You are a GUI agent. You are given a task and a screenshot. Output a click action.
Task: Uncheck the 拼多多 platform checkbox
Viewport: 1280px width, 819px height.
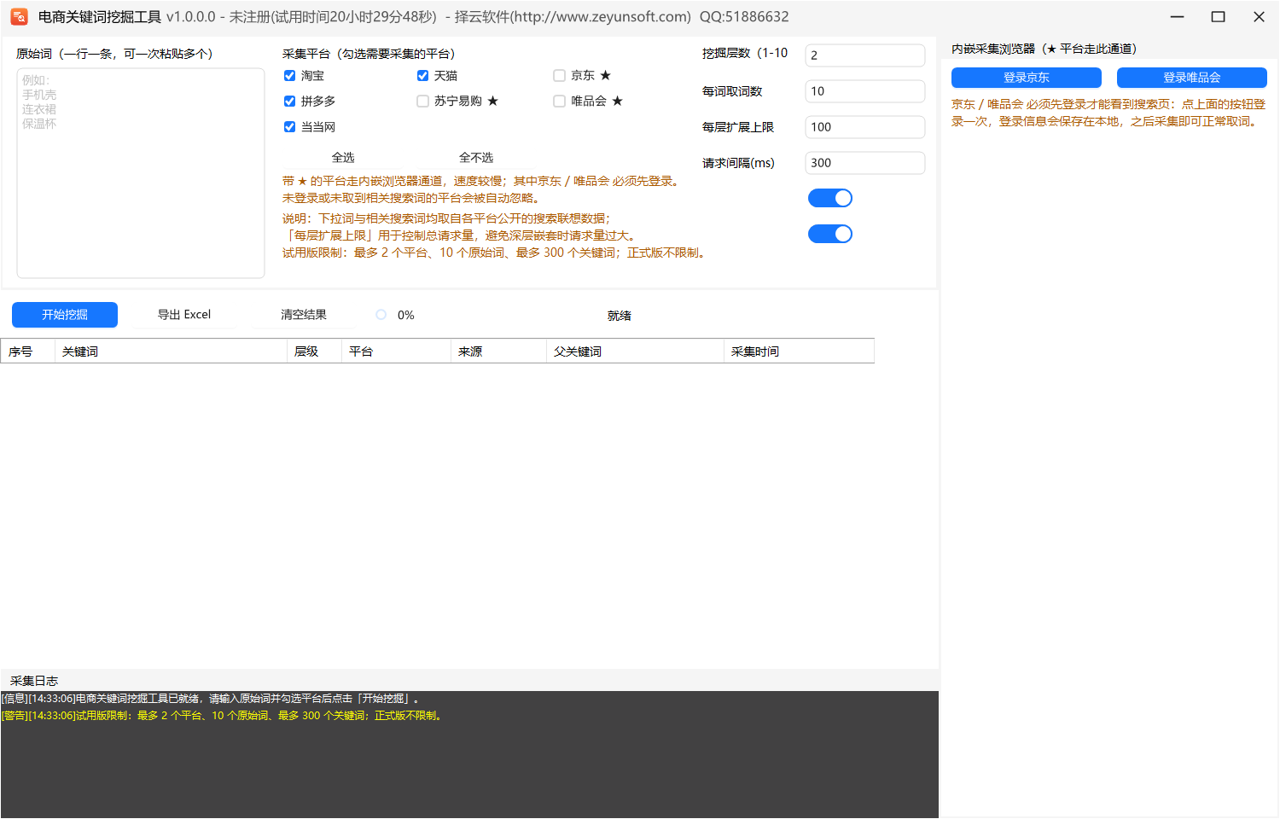(290, 101)
